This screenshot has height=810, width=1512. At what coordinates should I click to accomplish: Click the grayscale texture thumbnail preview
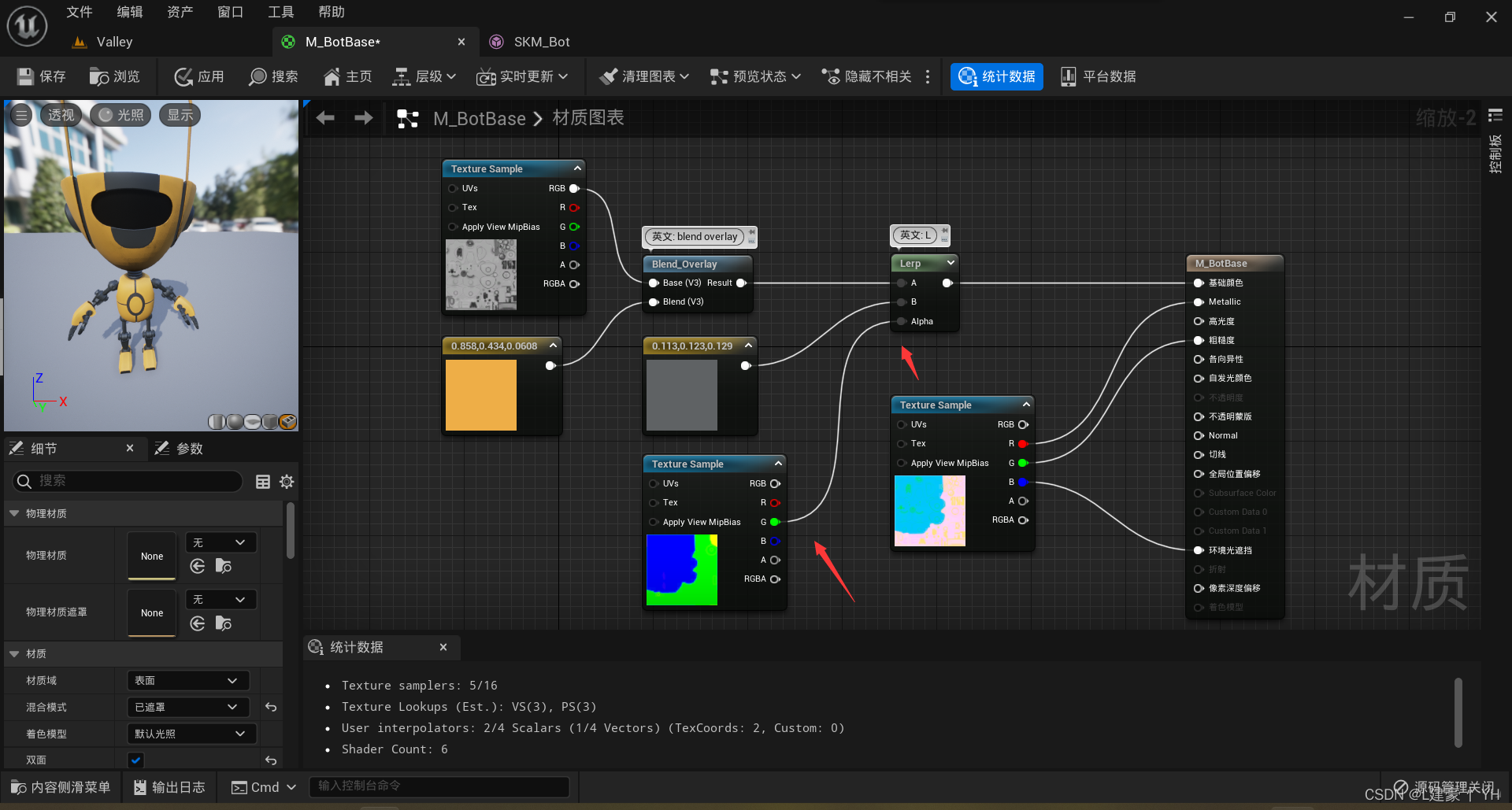[x=481, y=275]
